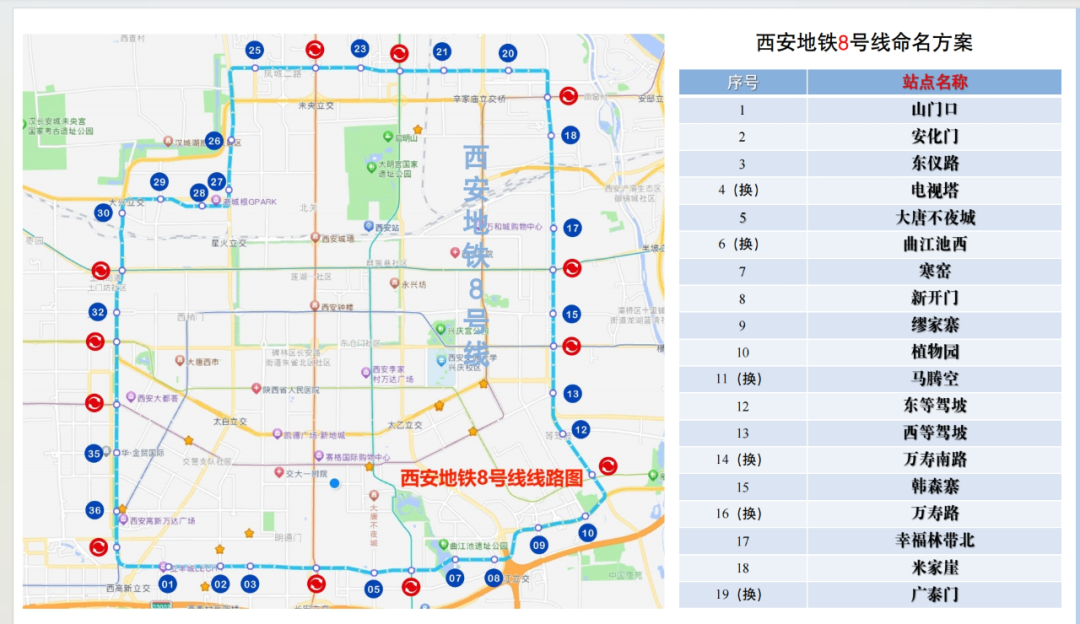Click the sequence cell 19 (换)

tap(742, 594)
